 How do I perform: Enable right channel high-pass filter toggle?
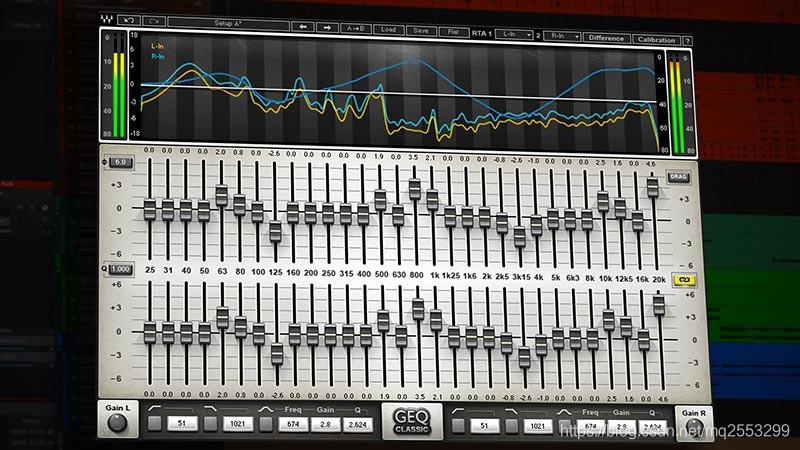tap(458, 426)
